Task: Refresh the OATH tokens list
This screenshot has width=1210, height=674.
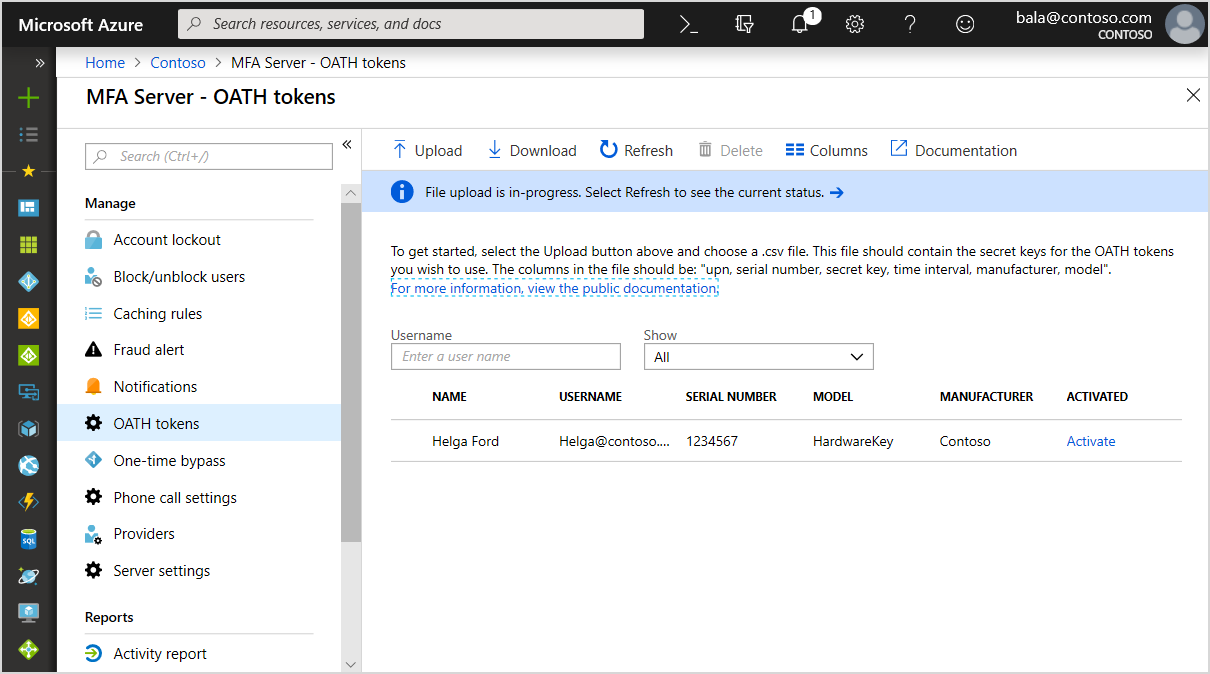Action: pyautogui.click(x=636, y=150)
